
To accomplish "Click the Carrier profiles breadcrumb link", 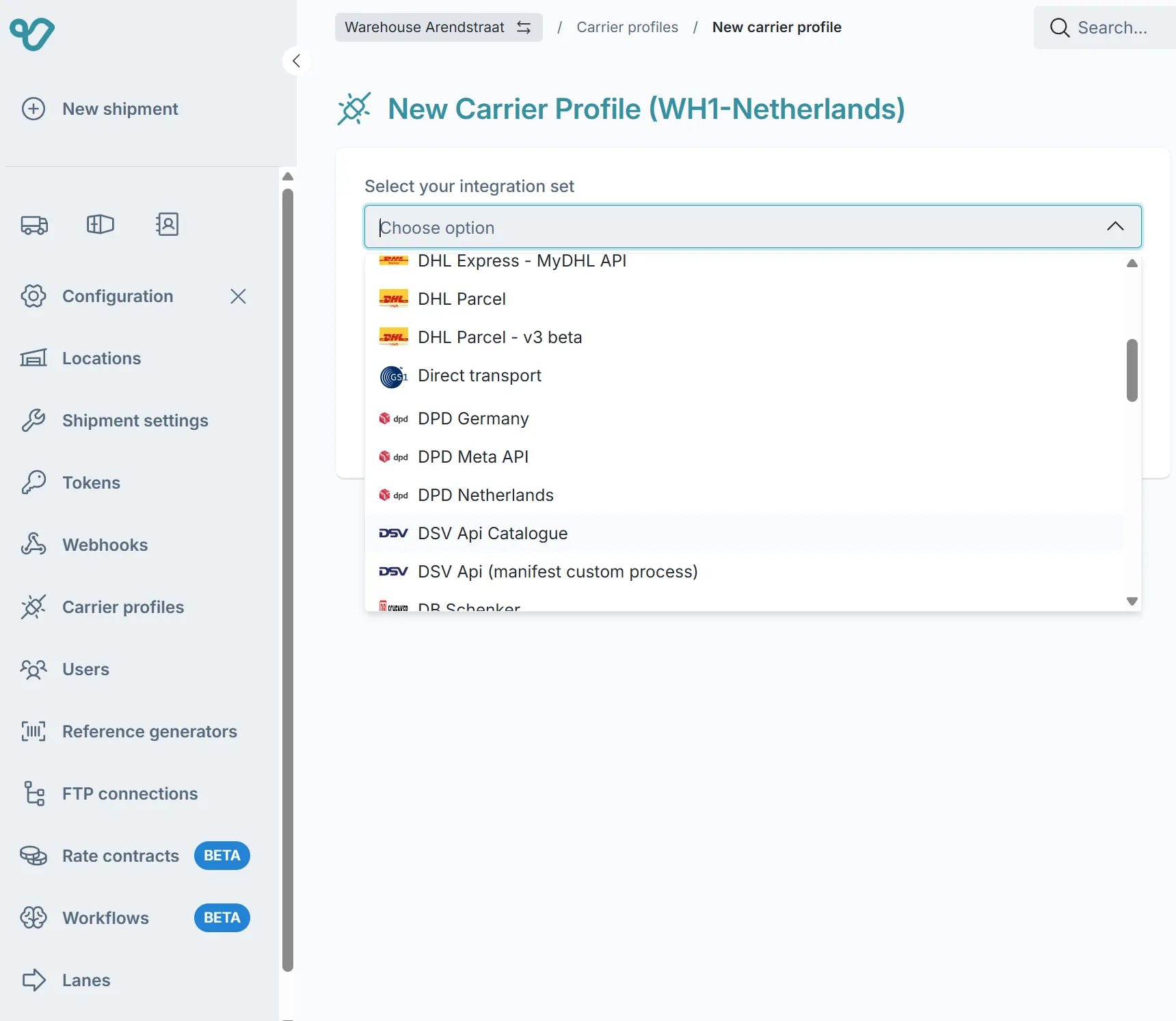I will pyautogui.click(x=627, y=27).
